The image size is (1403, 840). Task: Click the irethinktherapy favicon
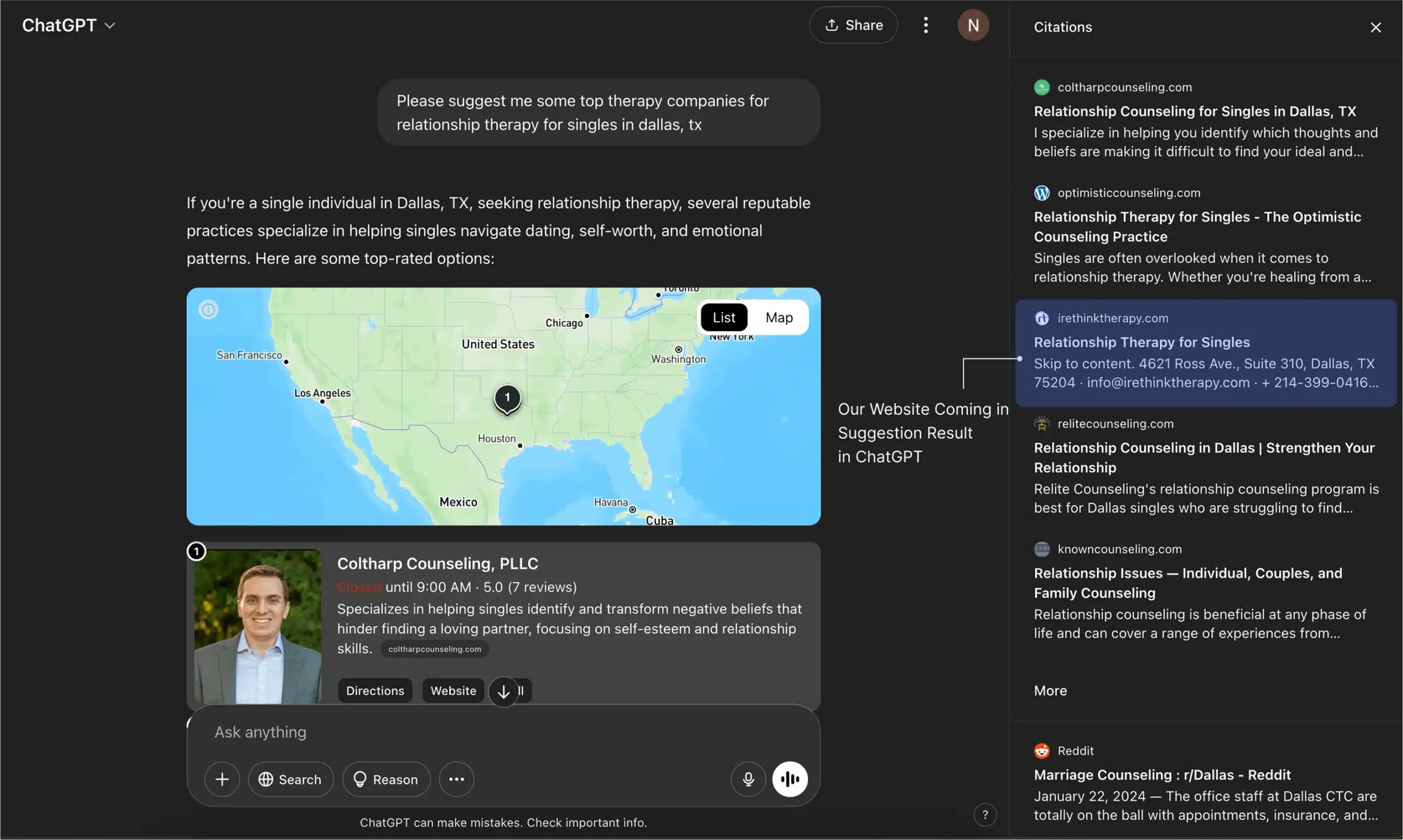tap(1041, 318)
